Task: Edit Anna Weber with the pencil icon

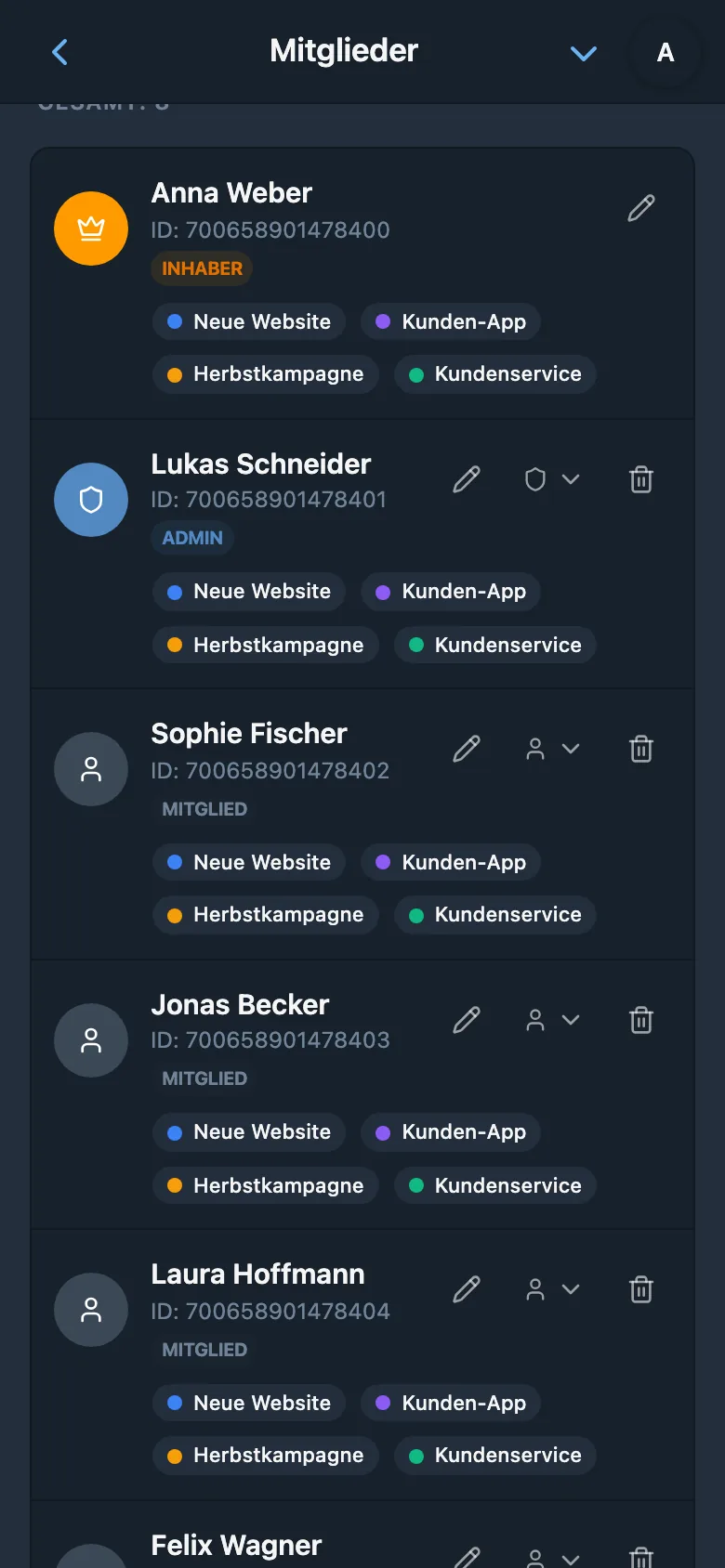Action: [x=641, y=208]
